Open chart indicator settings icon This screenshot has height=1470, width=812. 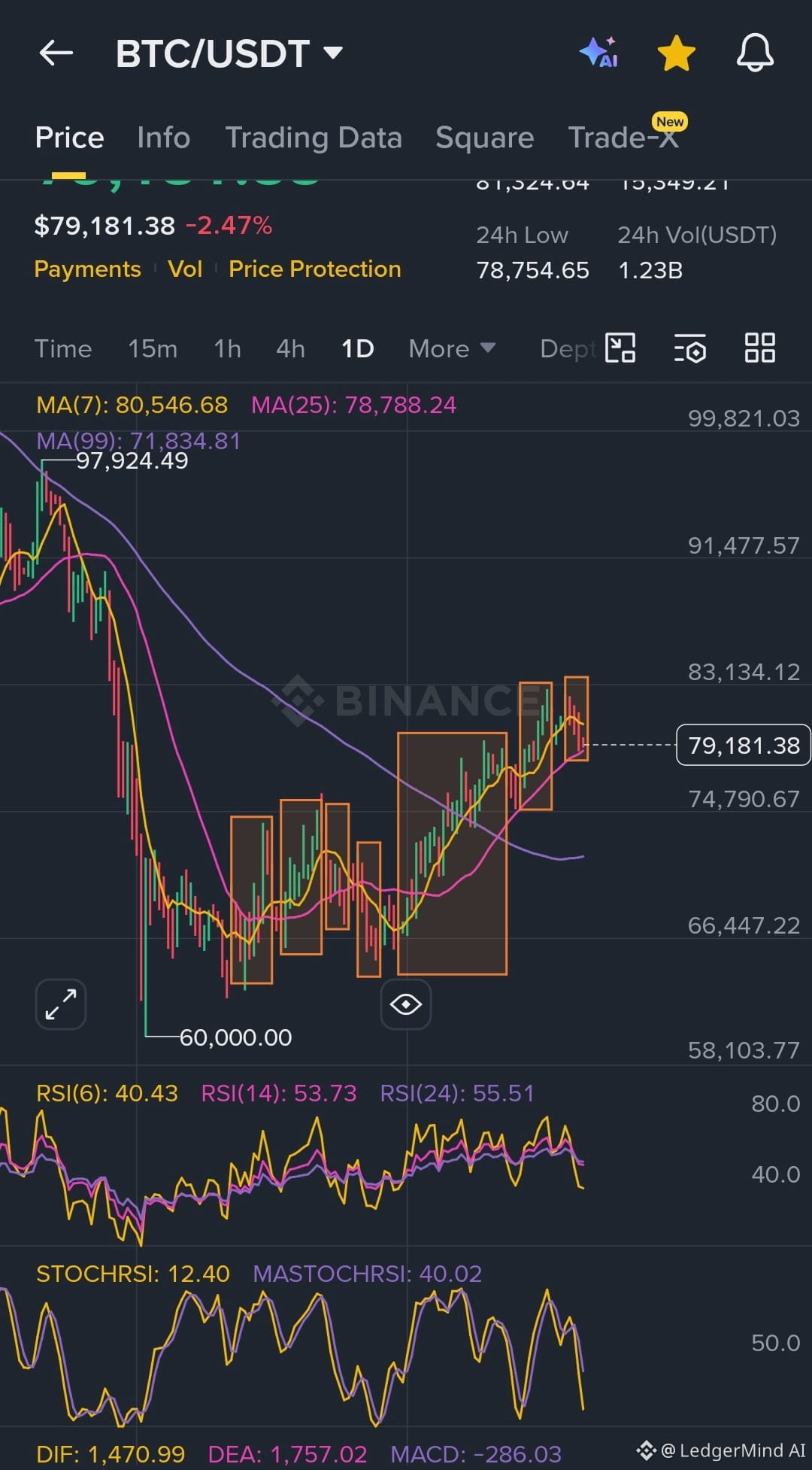coord(690,348)
